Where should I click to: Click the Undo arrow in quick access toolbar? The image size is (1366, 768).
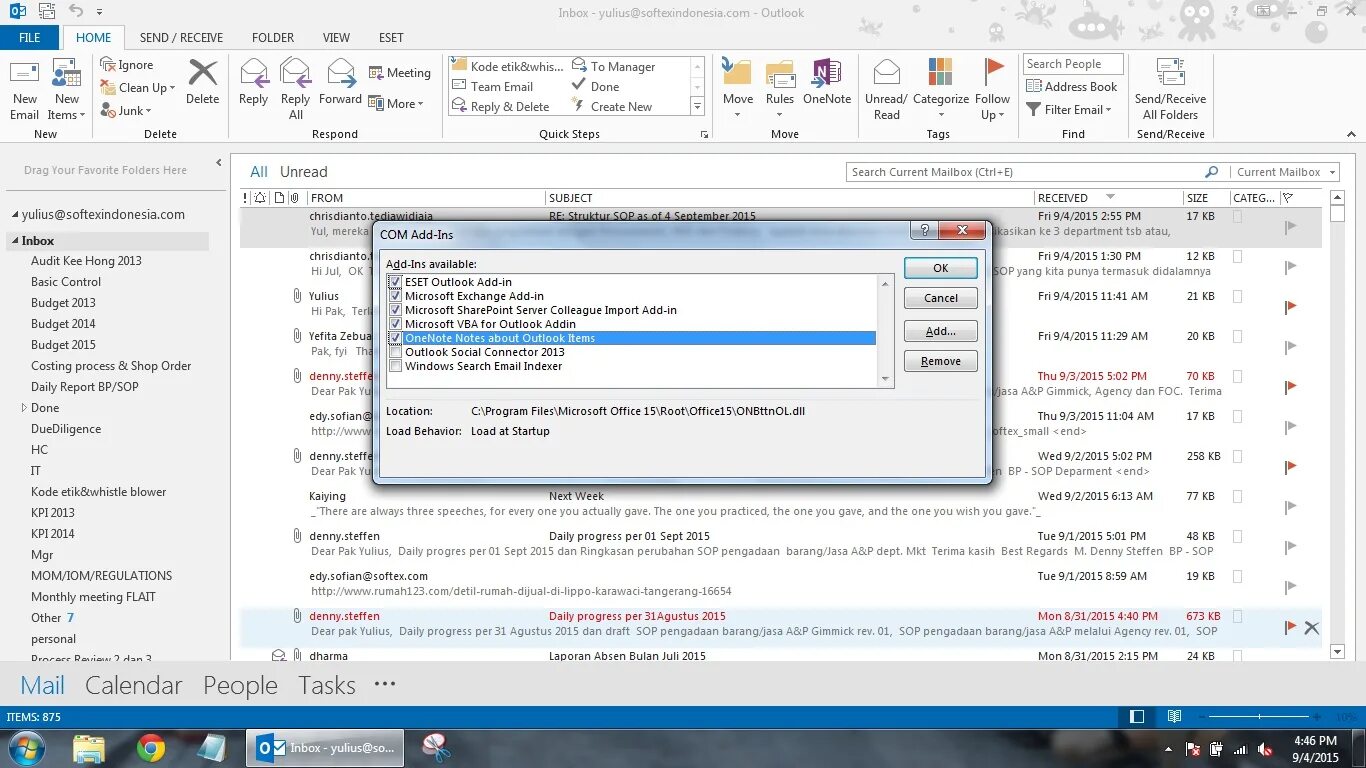point(76,12)
